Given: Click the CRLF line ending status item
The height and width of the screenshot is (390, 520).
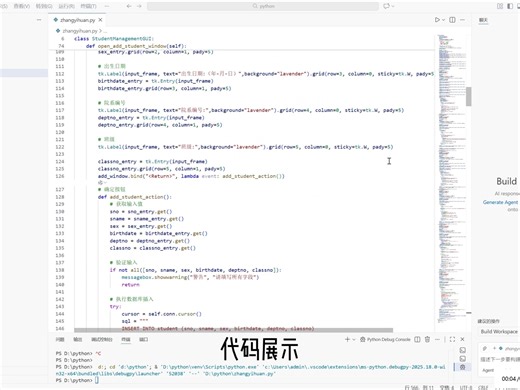Looking at the screenshot, I should (483, 387).
